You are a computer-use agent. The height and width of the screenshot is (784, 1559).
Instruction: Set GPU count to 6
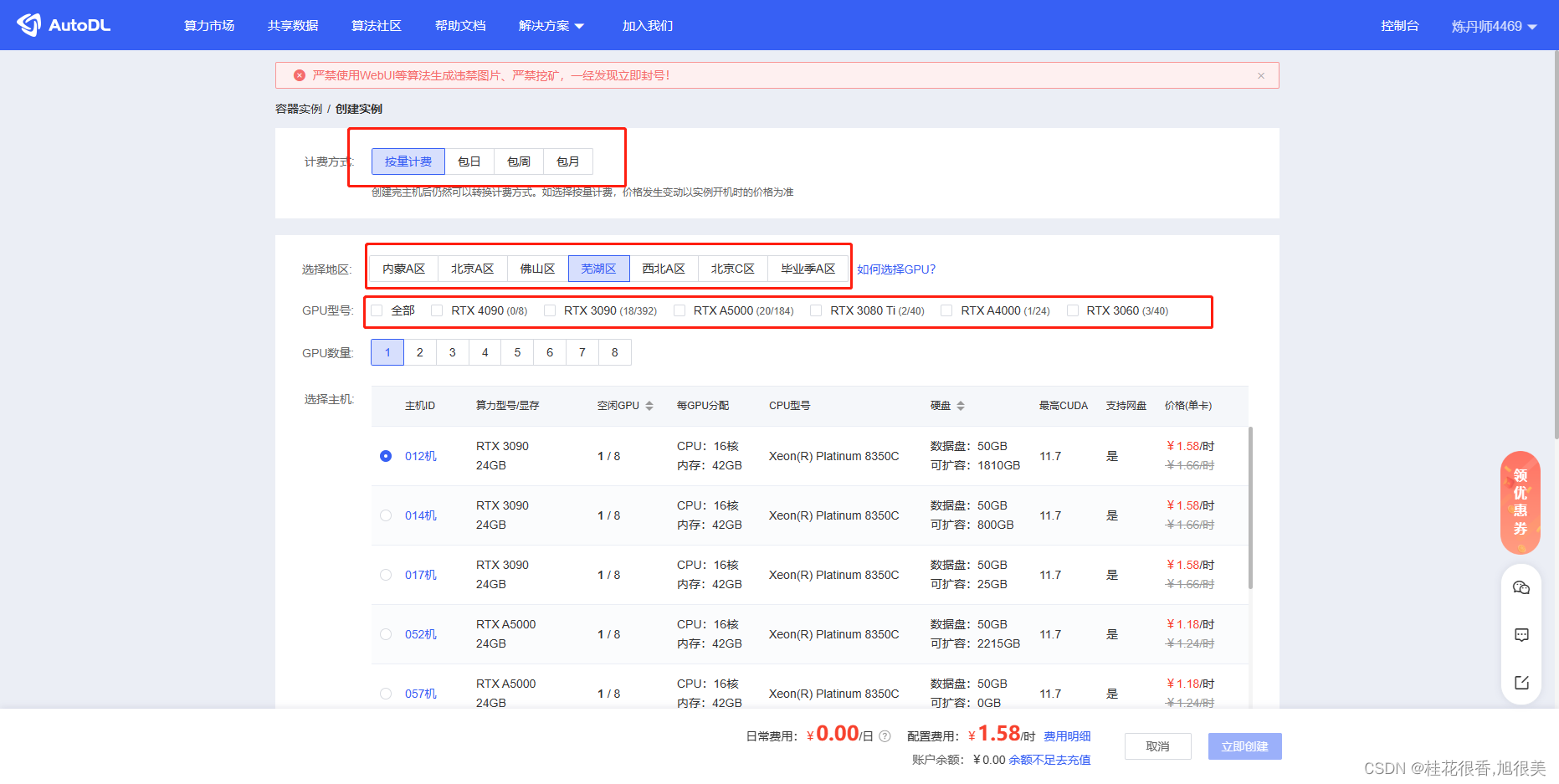tap(550, 352)
